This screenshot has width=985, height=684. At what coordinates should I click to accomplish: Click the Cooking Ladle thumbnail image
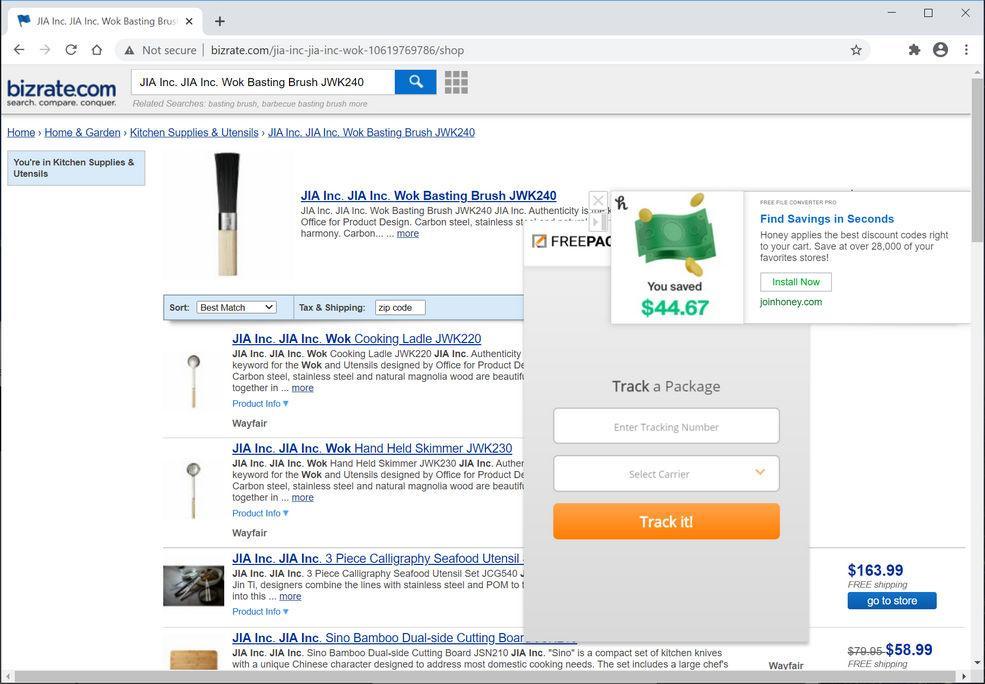(x=193, y=381)
